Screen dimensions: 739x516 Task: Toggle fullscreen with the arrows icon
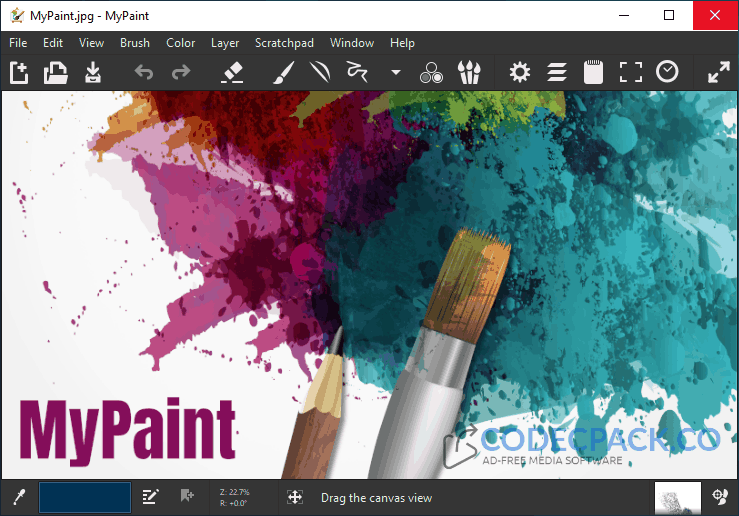tap(718, 73)
